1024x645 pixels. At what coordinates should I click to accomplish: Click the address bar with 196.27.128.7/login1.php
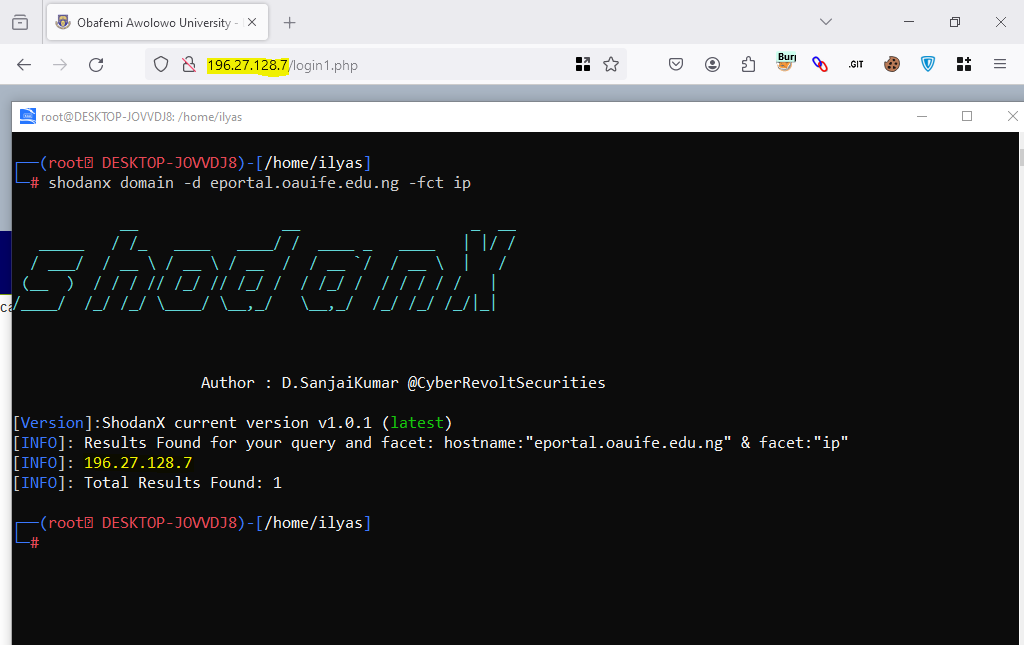coord(385,65)
